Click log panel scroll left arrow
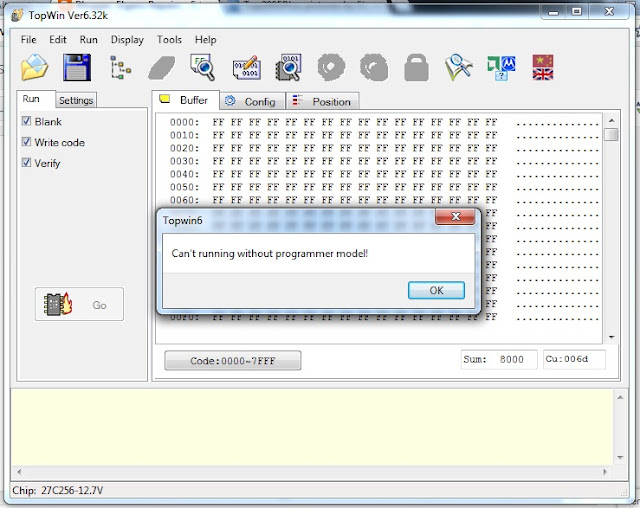640x508 pixels. 19,472
